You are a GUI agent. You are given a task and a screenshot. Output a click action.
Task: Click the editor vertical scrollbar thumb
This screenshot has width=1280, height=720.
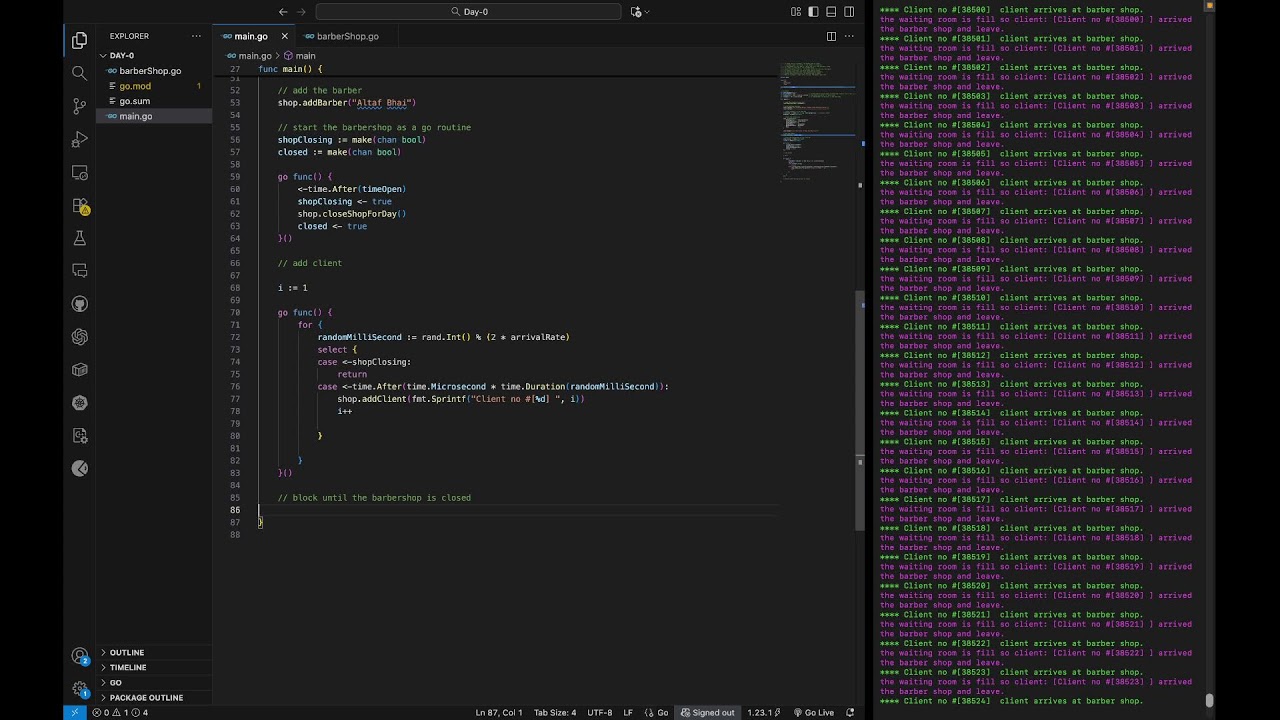860,410
